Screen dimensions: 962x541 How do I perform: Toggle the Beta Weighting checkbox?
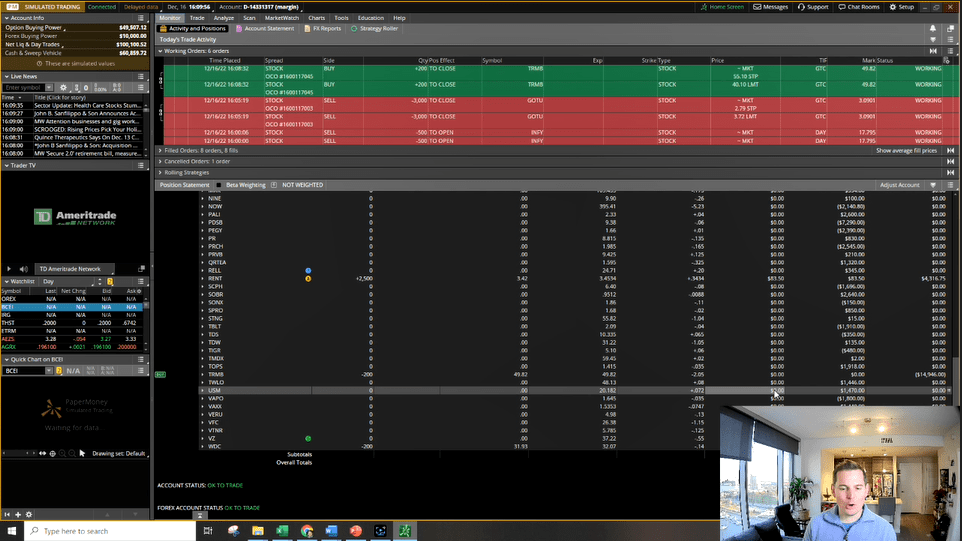coord(219,185)
